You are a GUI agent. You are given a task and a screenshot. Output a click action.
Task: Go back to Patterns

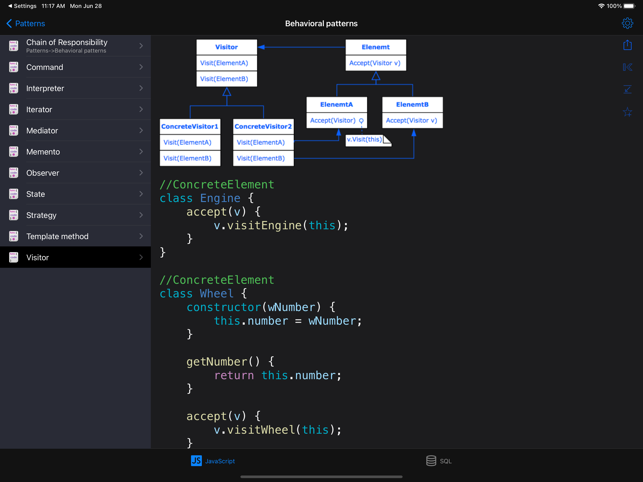point(26,23)
